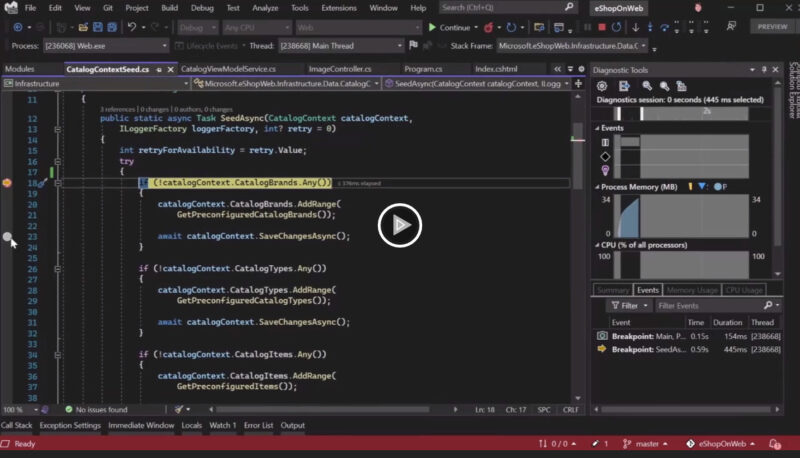Toggle the GC memory marker in Process Memory
The width and height of the screenshot is (800, 458).
tap(690, 187)
